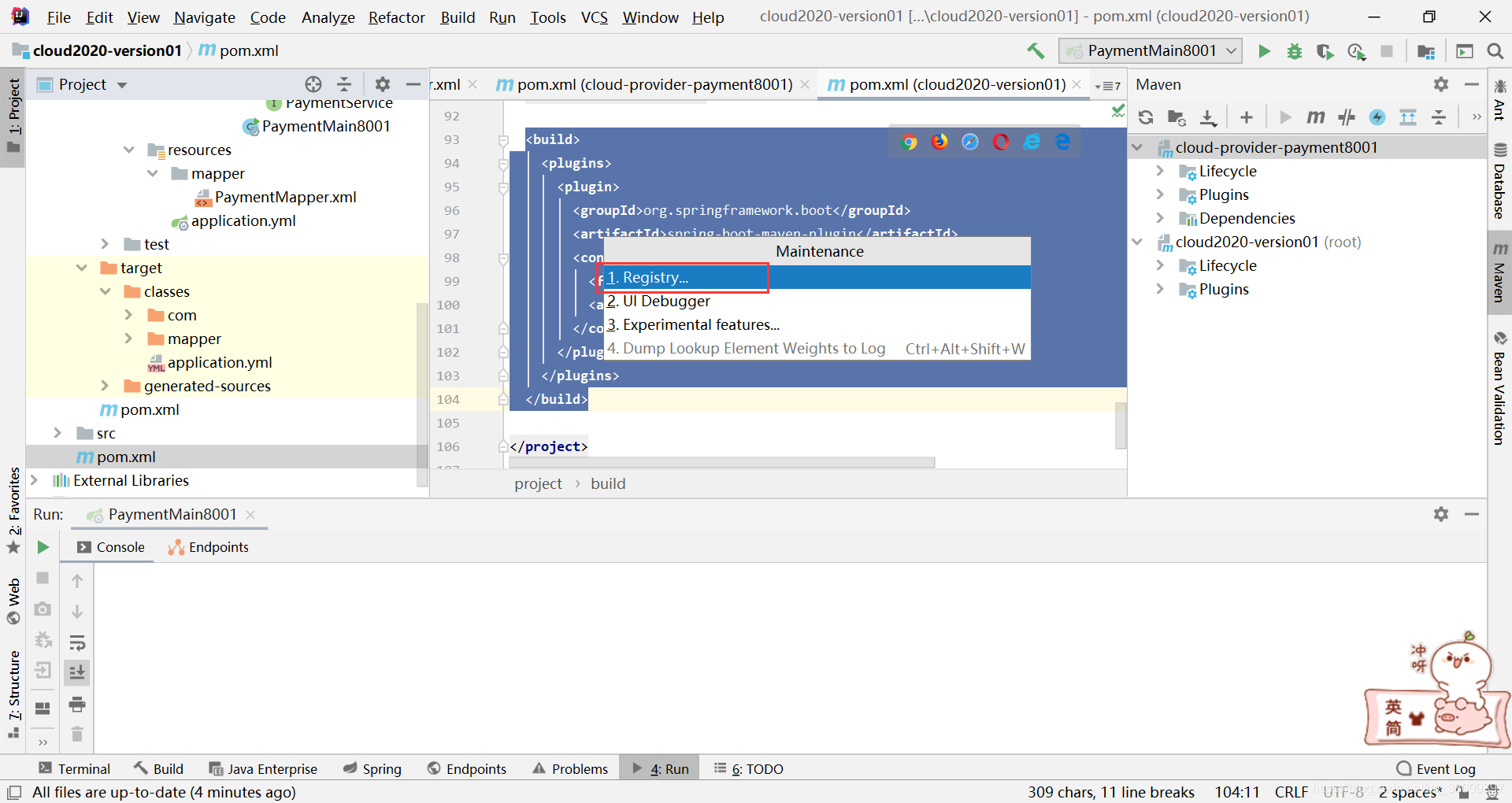
Task: Collapse all in Maven panel
Action: click(1439, 117)
